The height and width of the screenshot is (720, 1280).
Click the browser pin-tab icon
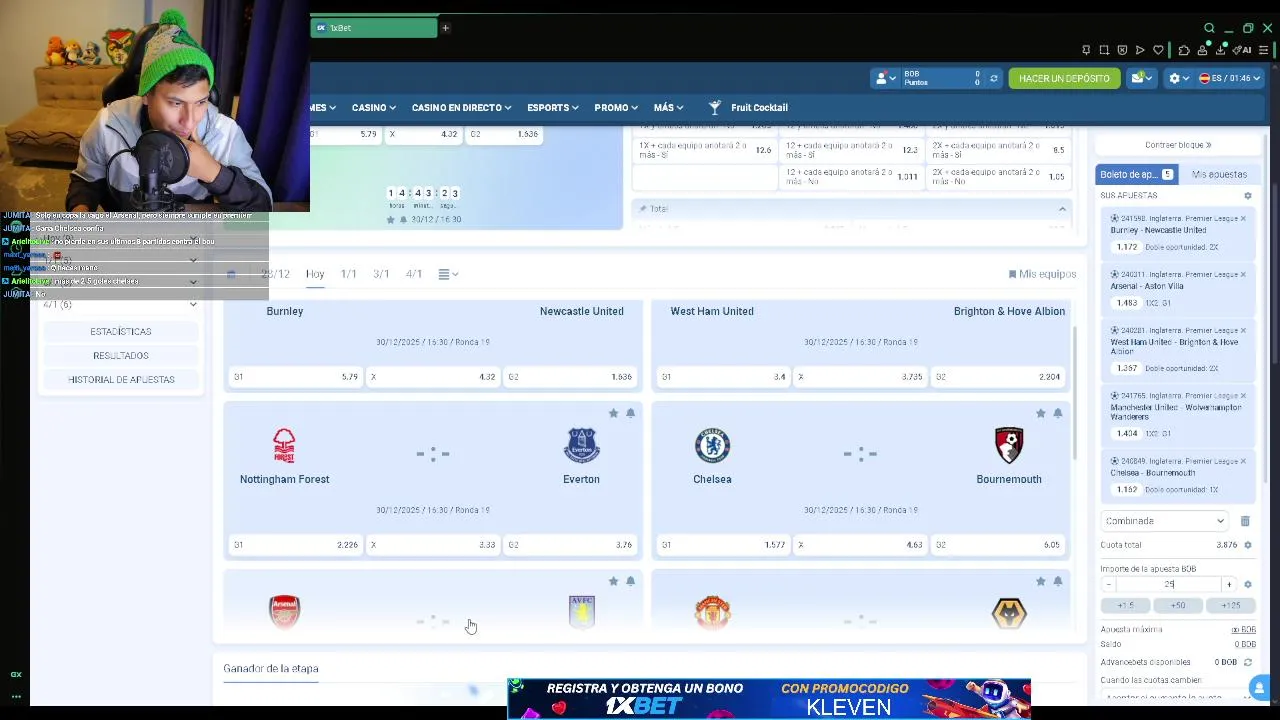click(1086, 50)
